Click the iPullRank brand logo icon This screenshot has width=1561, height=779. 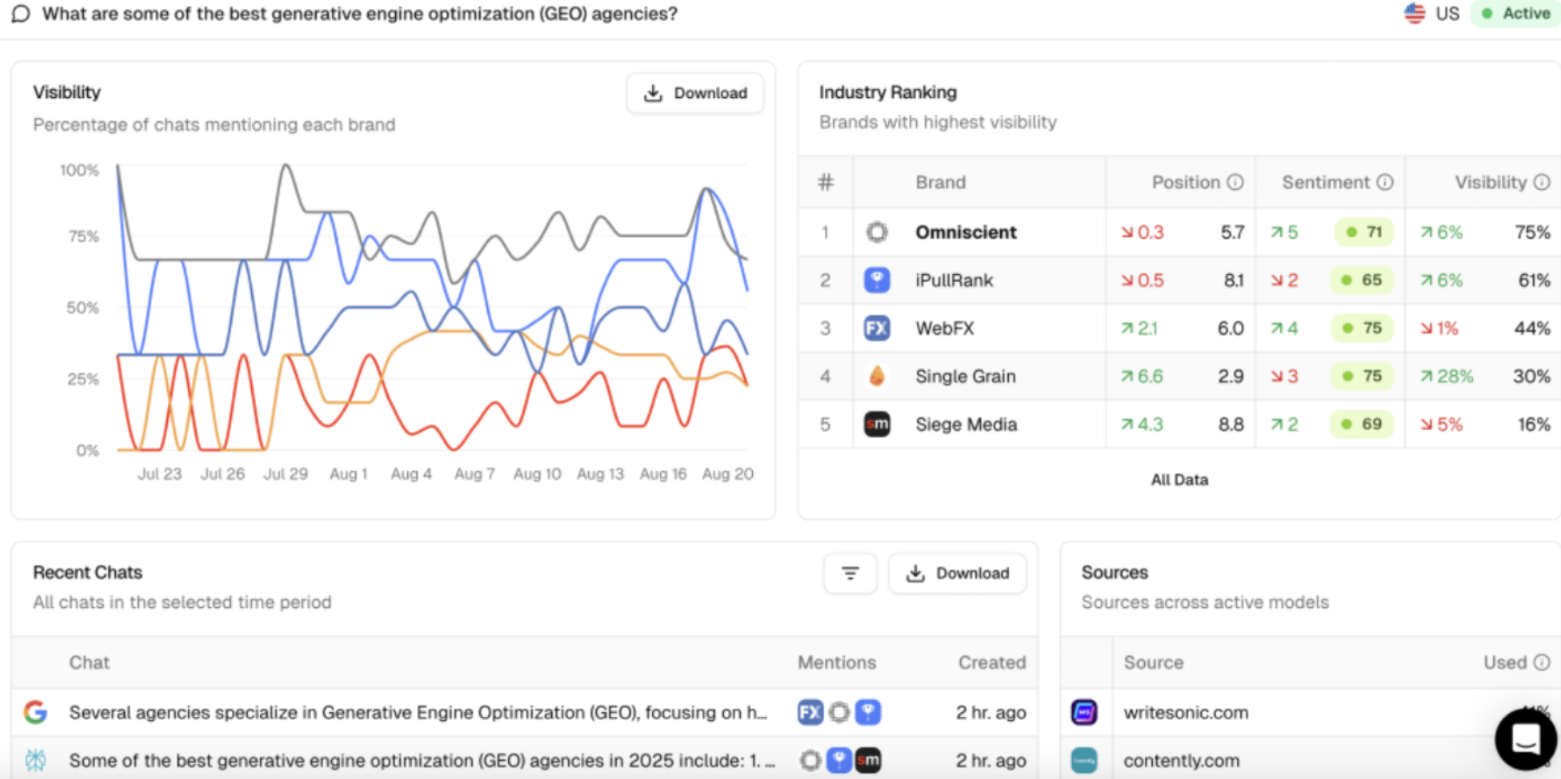coord(877,280)
